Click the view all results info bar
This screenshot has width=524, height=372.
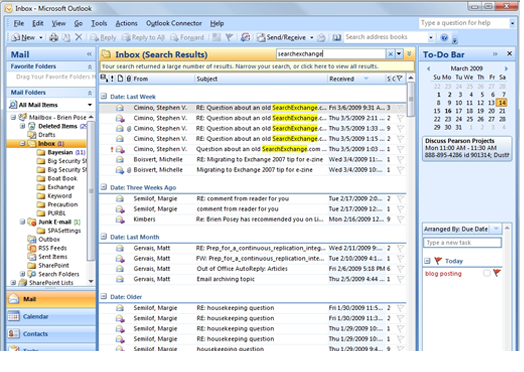click(x=257, y=66)
